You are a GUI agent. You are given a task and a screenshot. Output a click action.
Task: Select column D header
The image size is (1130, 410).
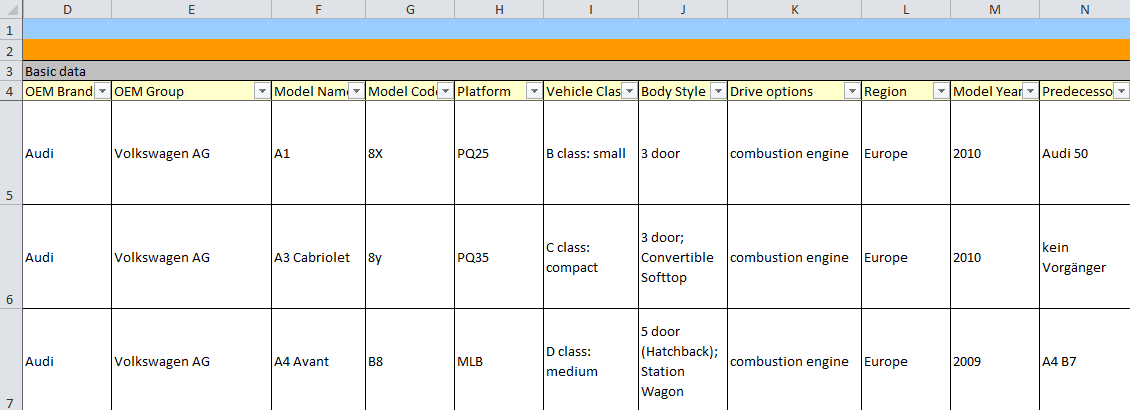coord(67,9)
